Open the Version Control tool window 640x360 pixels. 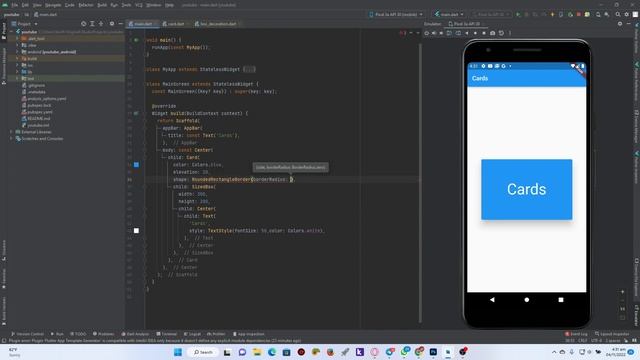(x=27, y=334)
